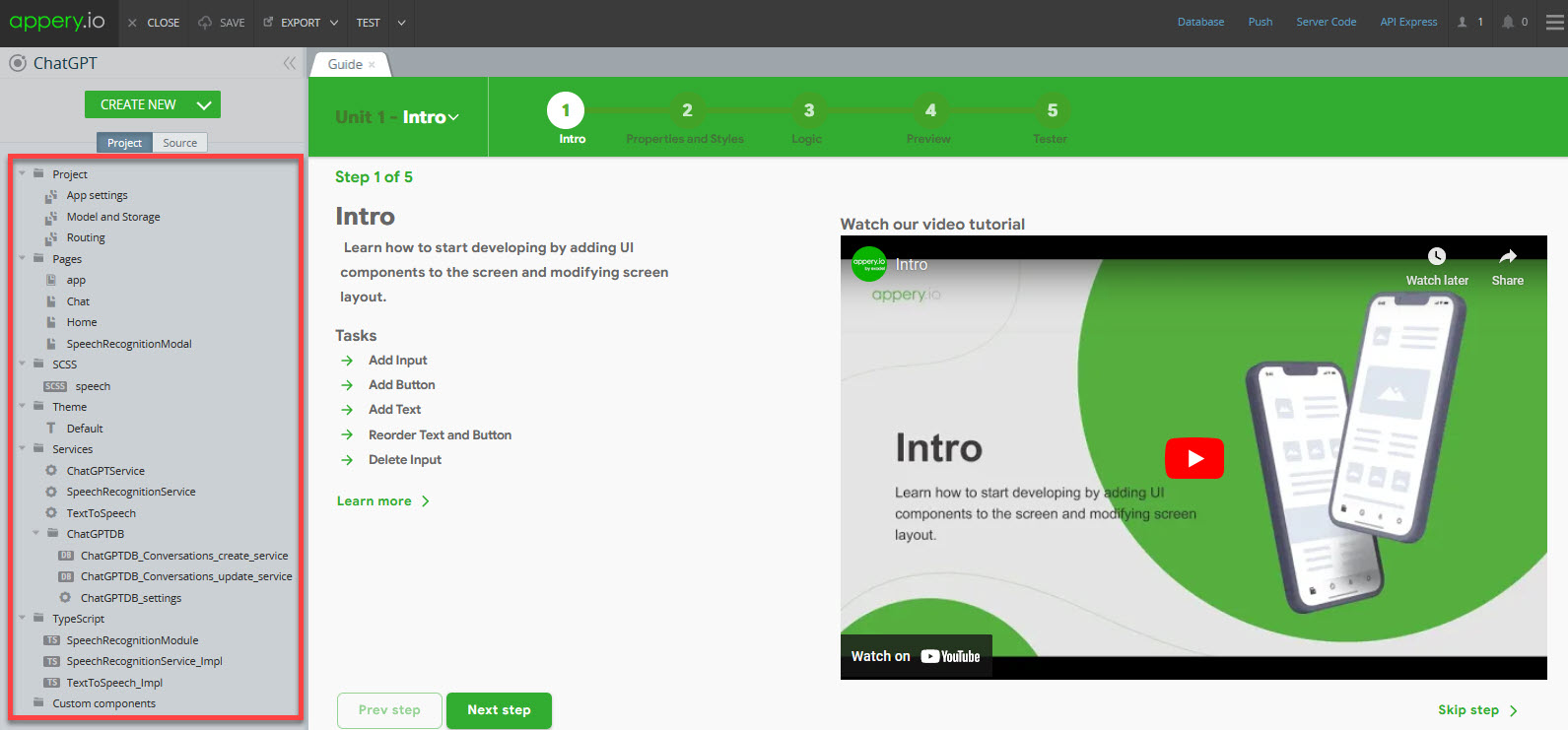The width and height of the screenshot is (1568, 730).
Task: Open the notifications bell icon
Action: 1508,22
